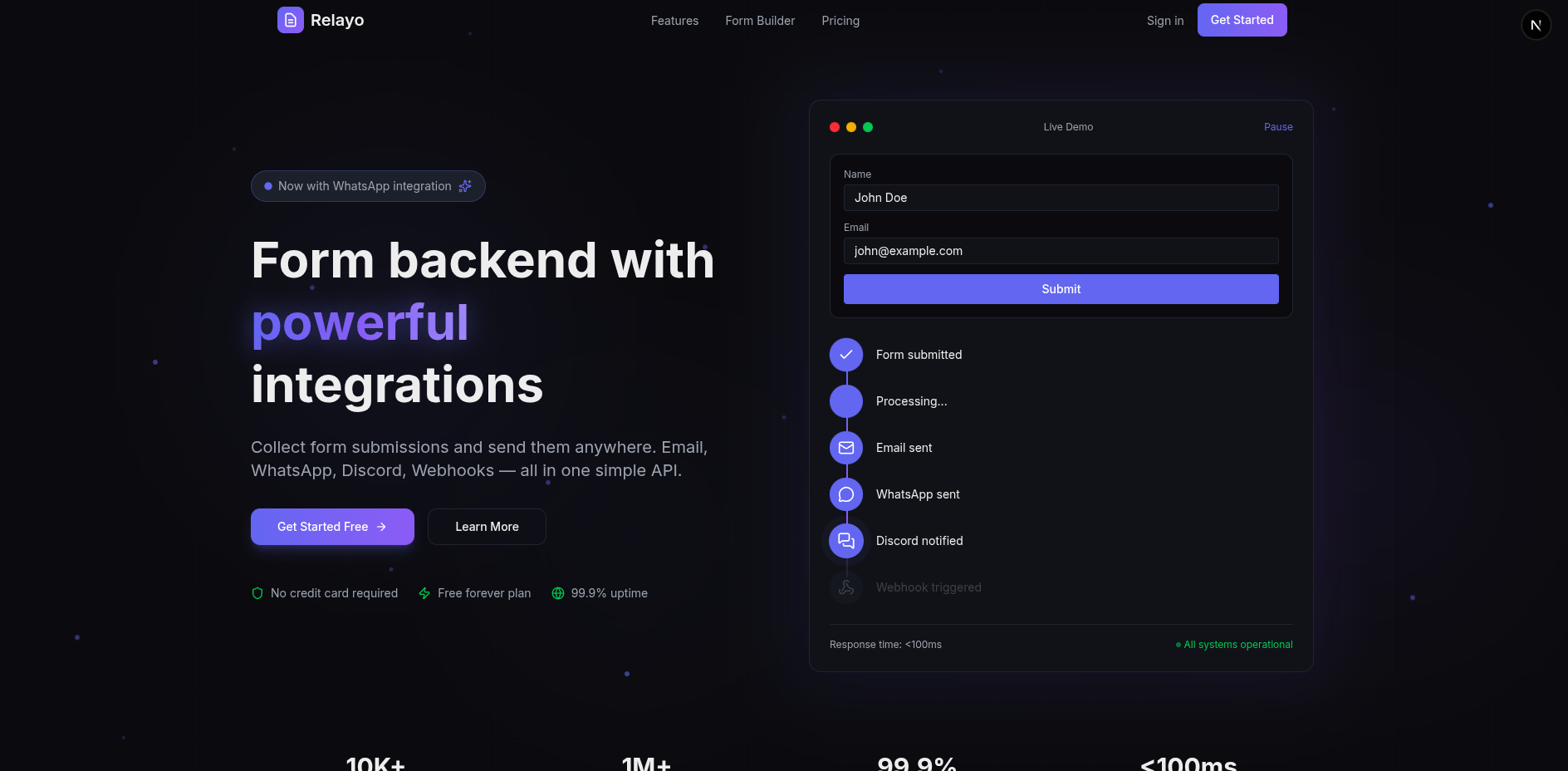Click the 'Discord notified' step label

919,541
